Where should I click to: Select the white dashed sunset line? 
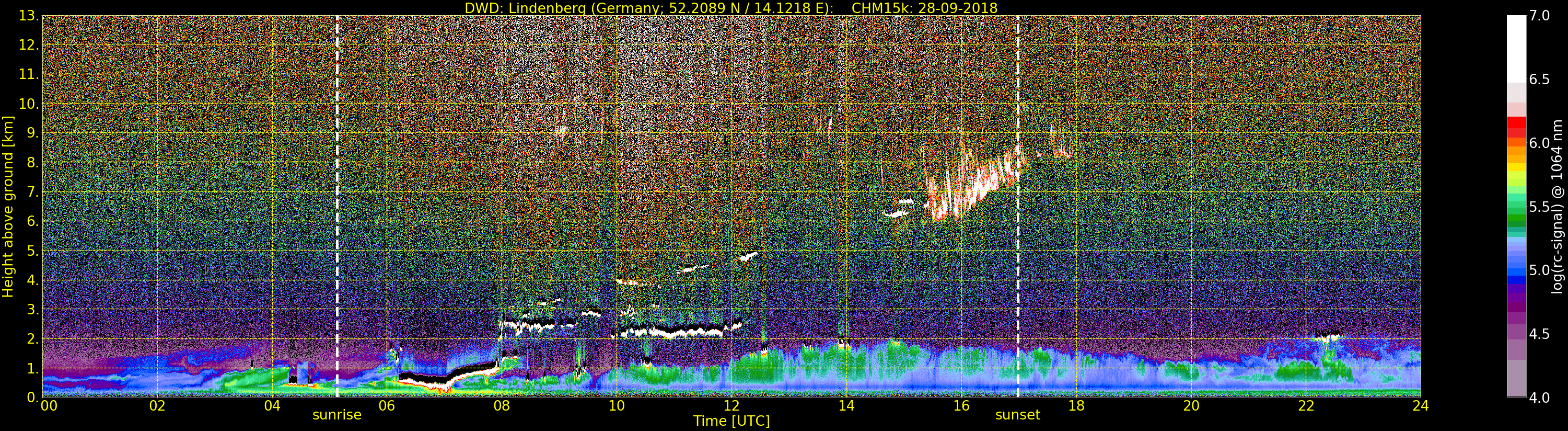tap(1018, 206)
